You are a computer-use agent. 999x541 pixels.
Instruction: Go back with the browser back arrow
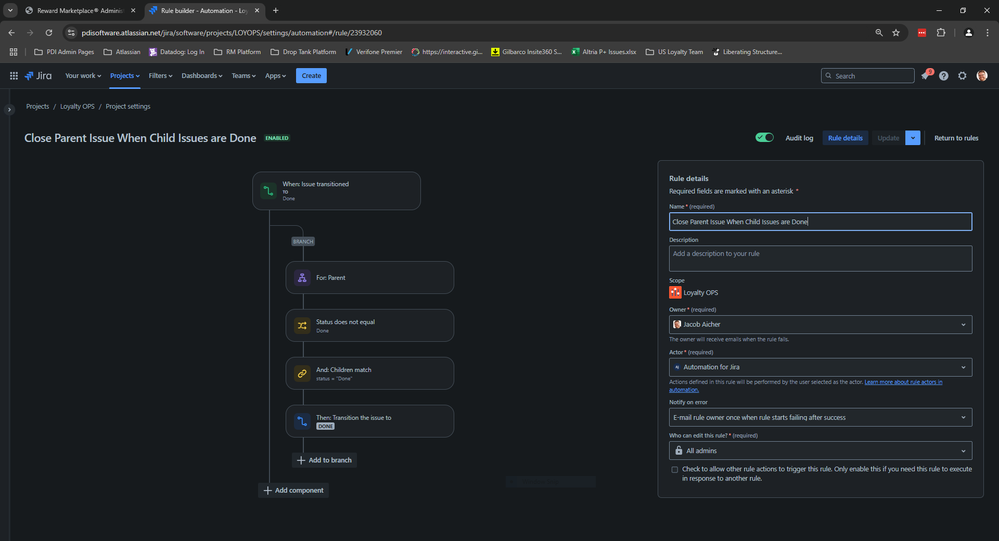pyautogui.click(x=11, y=32)
